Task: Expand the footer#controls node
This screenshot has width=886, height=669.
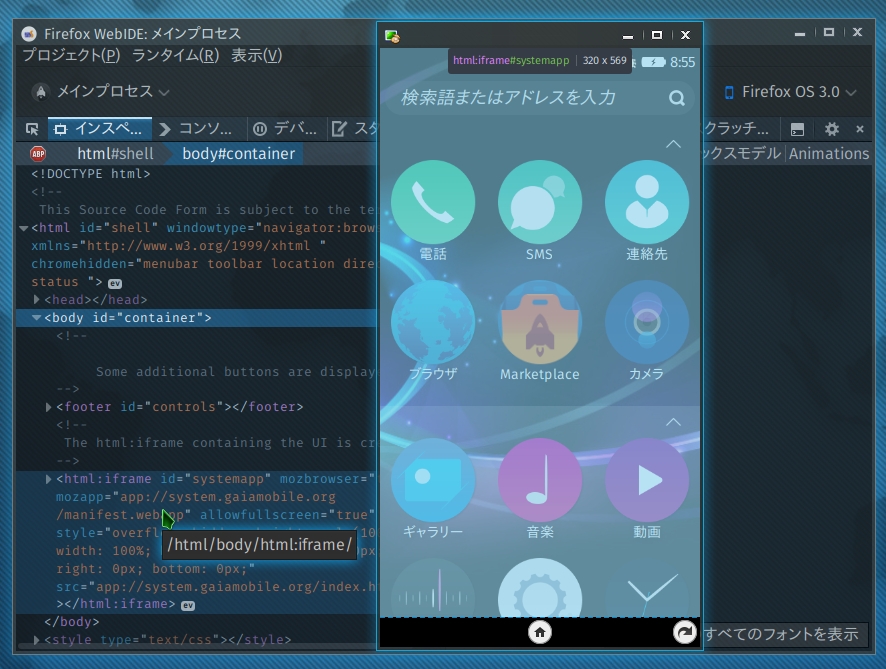Action: [x=49, y=407]
